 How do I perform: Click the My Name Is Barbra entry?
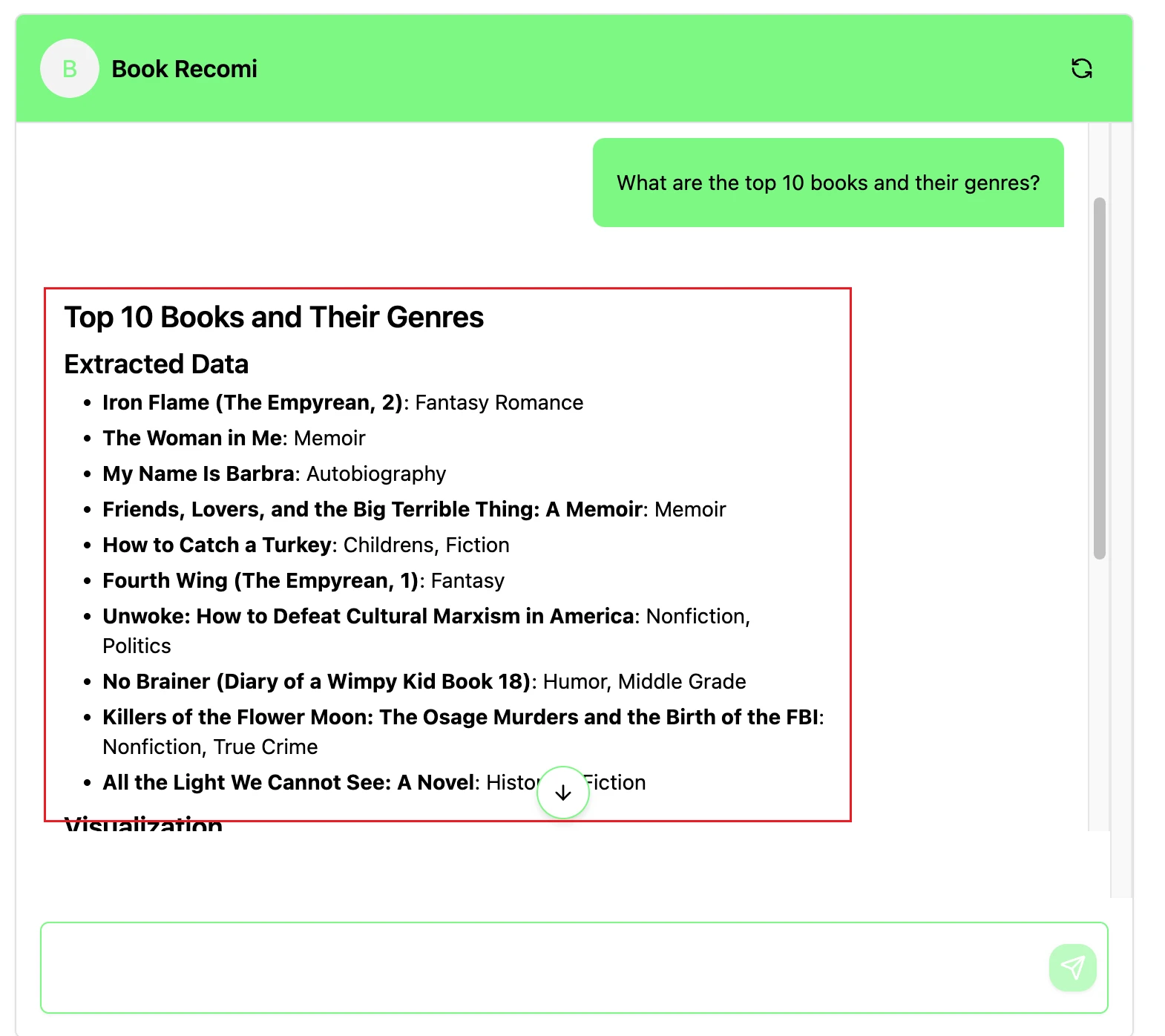[275, 473]
